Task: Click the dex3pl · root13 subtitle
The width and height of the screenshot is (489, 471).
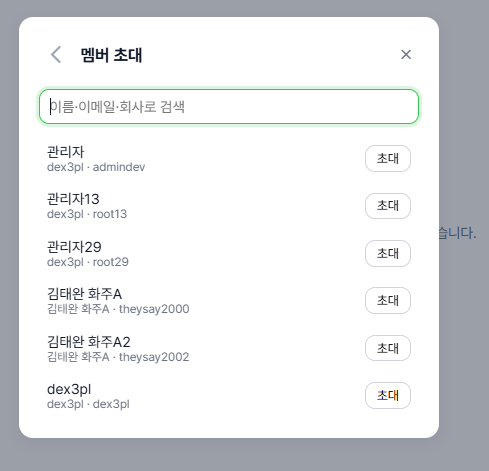Action: click(87, 214)
